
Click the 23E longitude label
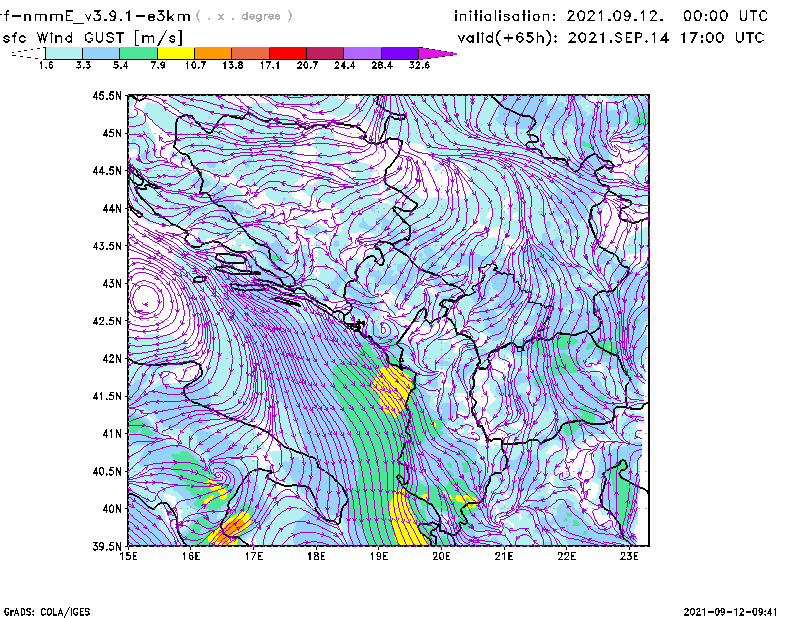(629, 556)
